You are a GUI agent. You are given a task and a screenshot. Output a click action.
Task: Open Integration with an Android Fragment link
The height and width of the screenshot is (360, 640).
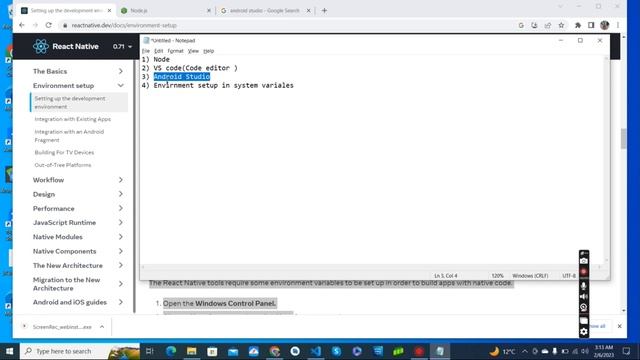[x=69, y=136]
